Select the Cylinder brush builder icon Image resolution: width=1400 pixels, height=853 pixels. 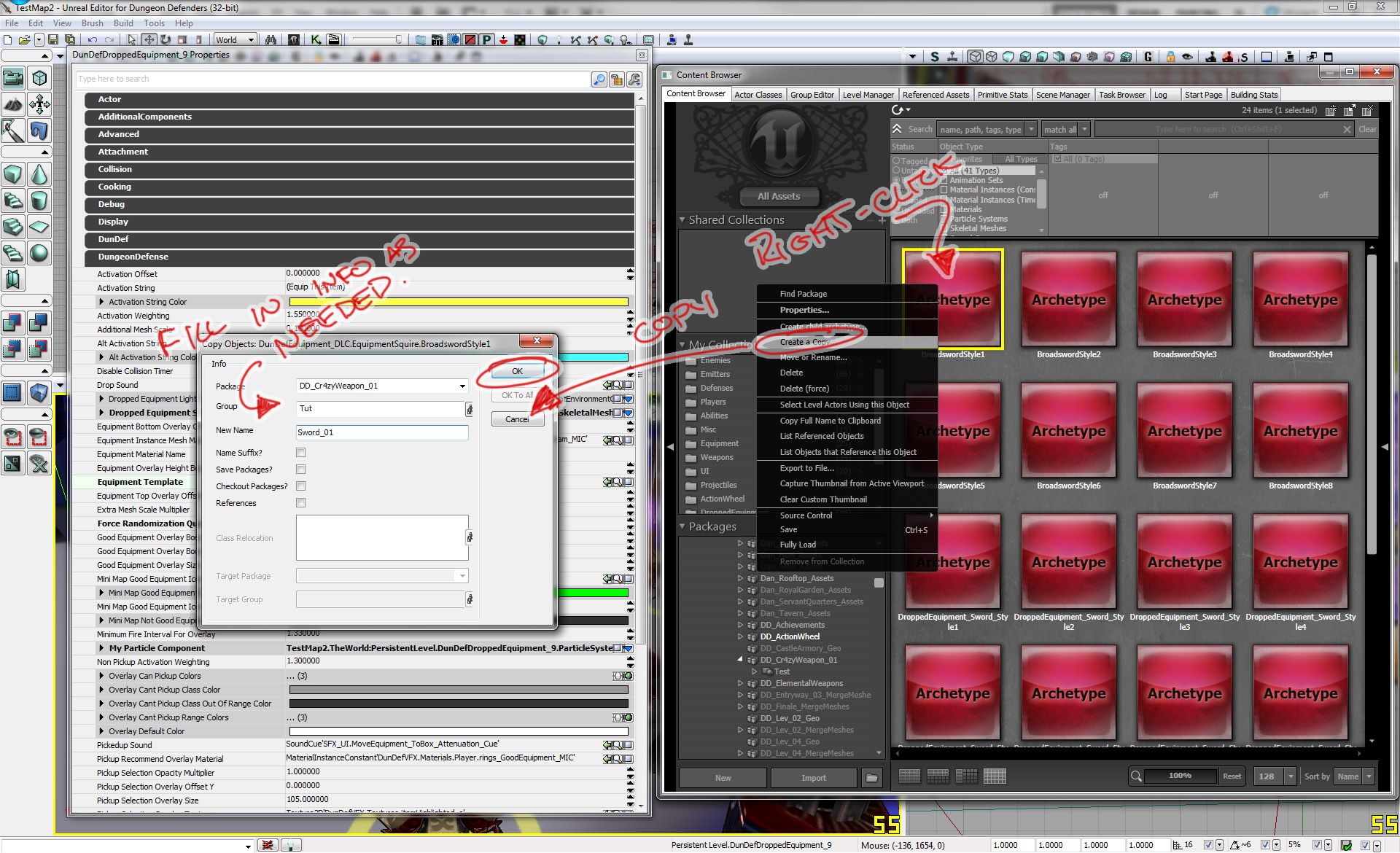pos(39,200)
